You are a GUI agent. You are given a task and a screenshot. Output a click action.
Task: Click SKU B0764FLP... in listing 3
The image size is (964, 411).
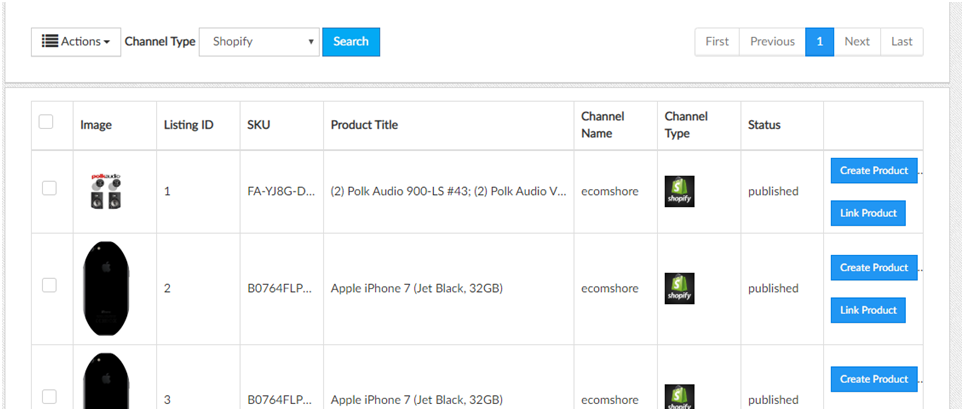click(x=279, y=400)
